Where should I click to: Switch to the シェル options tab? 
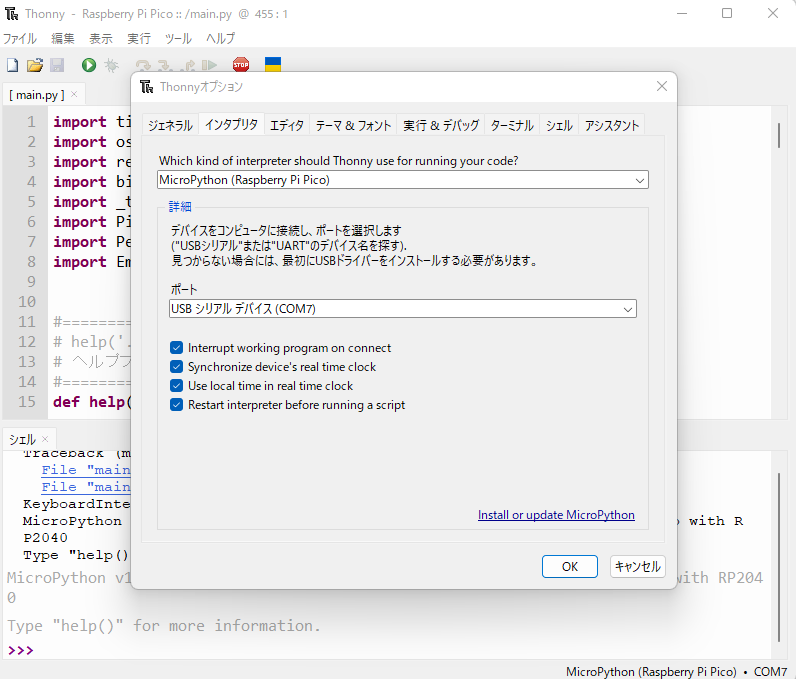(x=559, y=125)
